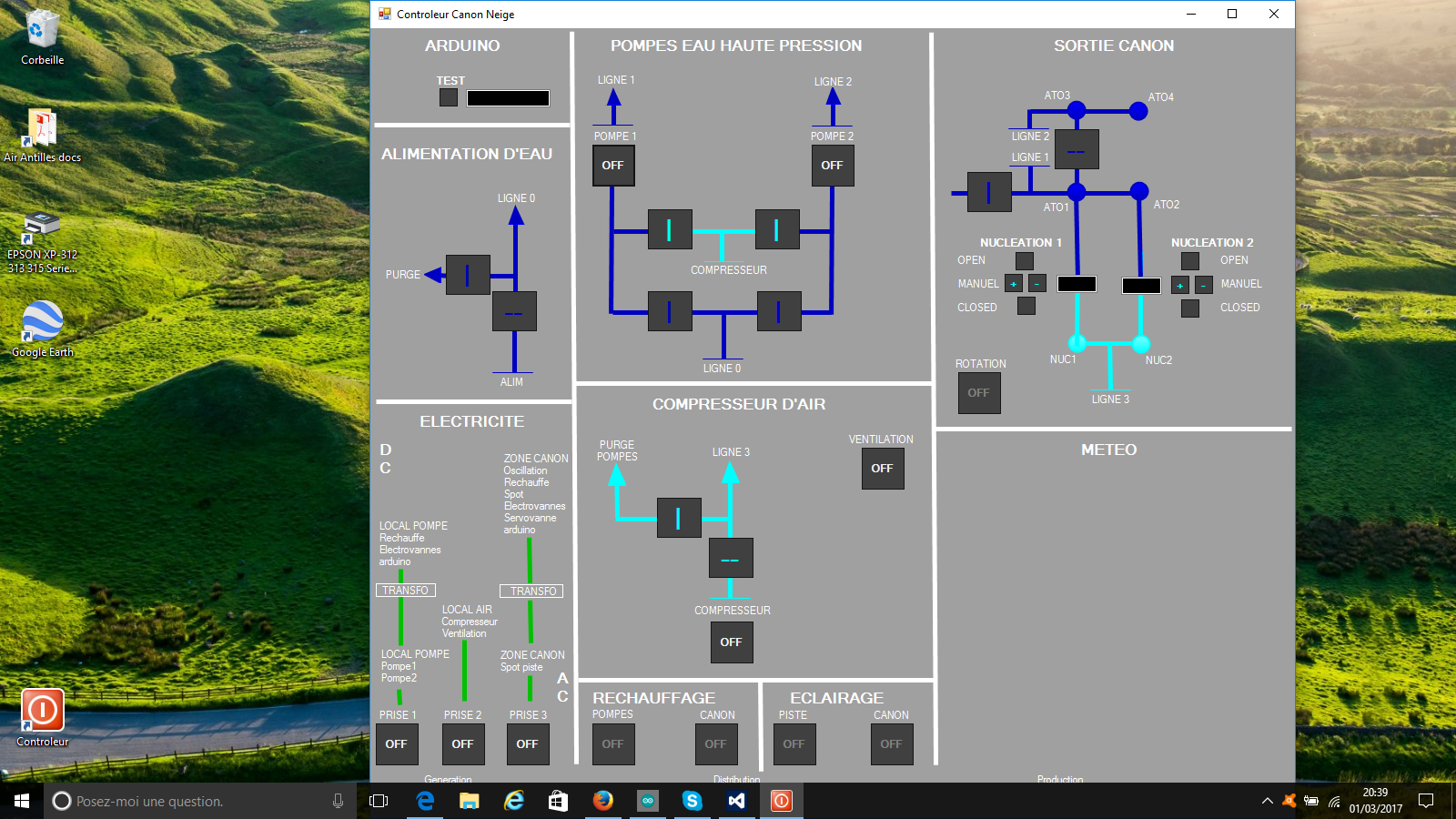Toggle the LIGNE 2 / LIGNE 1 selector valve
Viewport: 1456px width, 819px height.
(1077, 149)
